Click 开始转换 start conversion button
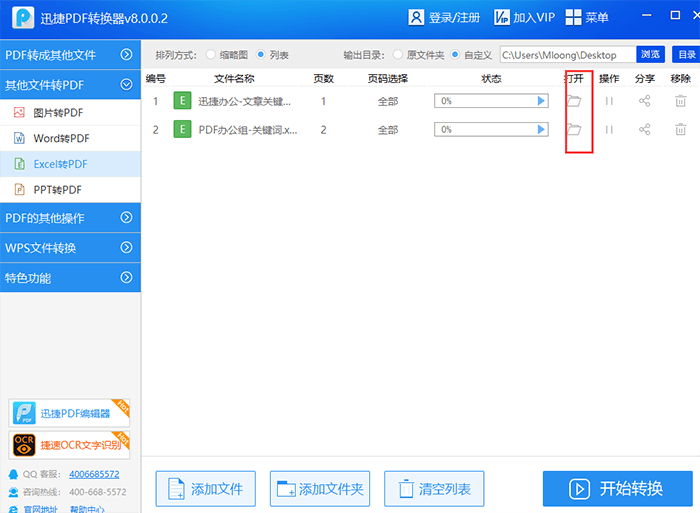 [x=618, y=488]
